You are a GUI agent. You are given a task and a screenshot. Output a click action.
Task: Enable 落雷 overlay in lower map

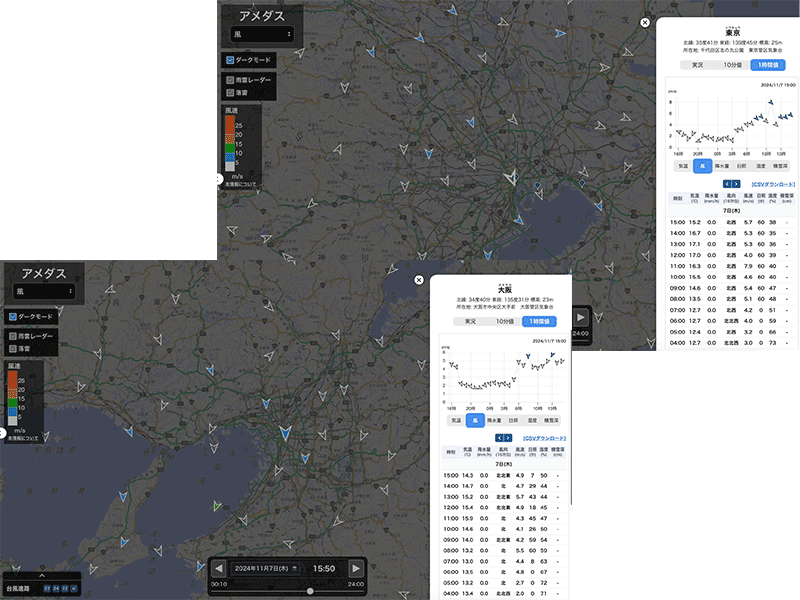[x=13, y=347]
